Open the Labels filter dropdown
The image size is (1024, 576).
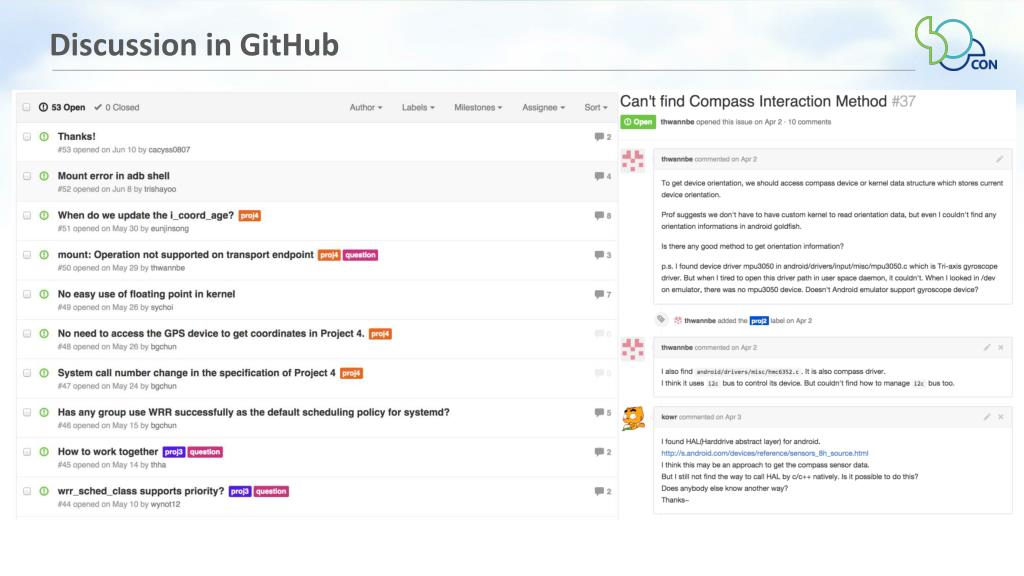coord(418,107)
